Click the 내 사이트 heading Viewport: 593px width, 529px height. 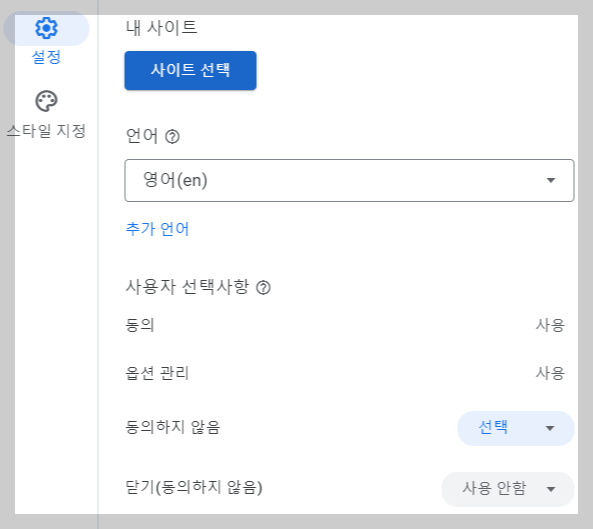pos(161,28)
